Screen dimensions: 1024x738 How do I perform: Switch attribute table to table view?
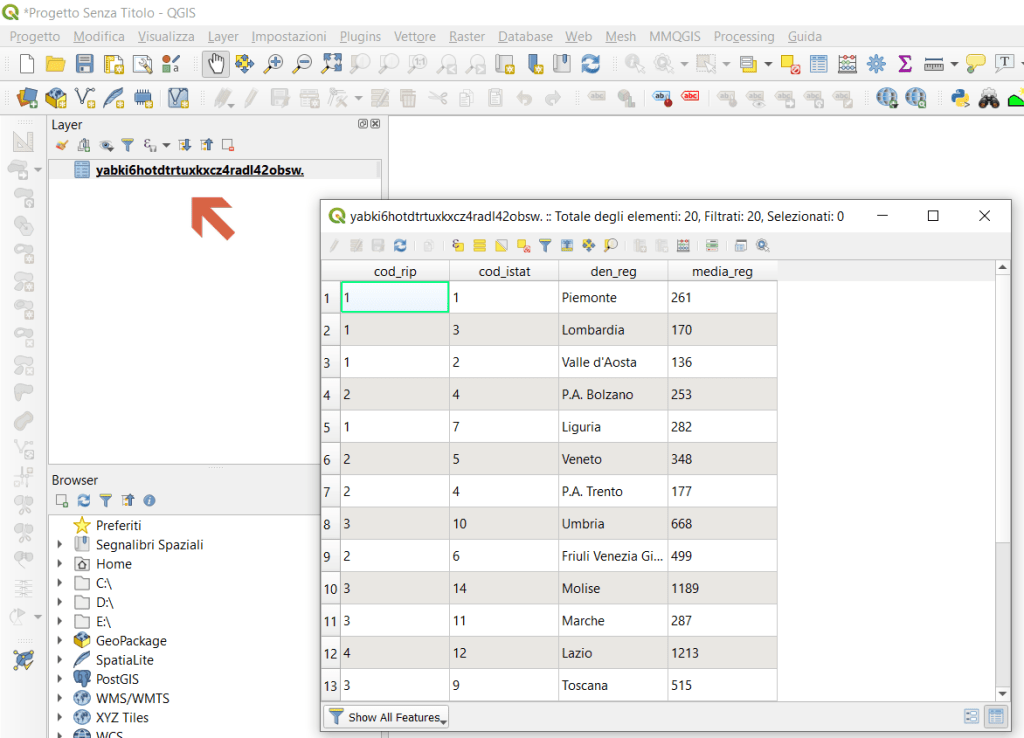click(x=995, y=716)
